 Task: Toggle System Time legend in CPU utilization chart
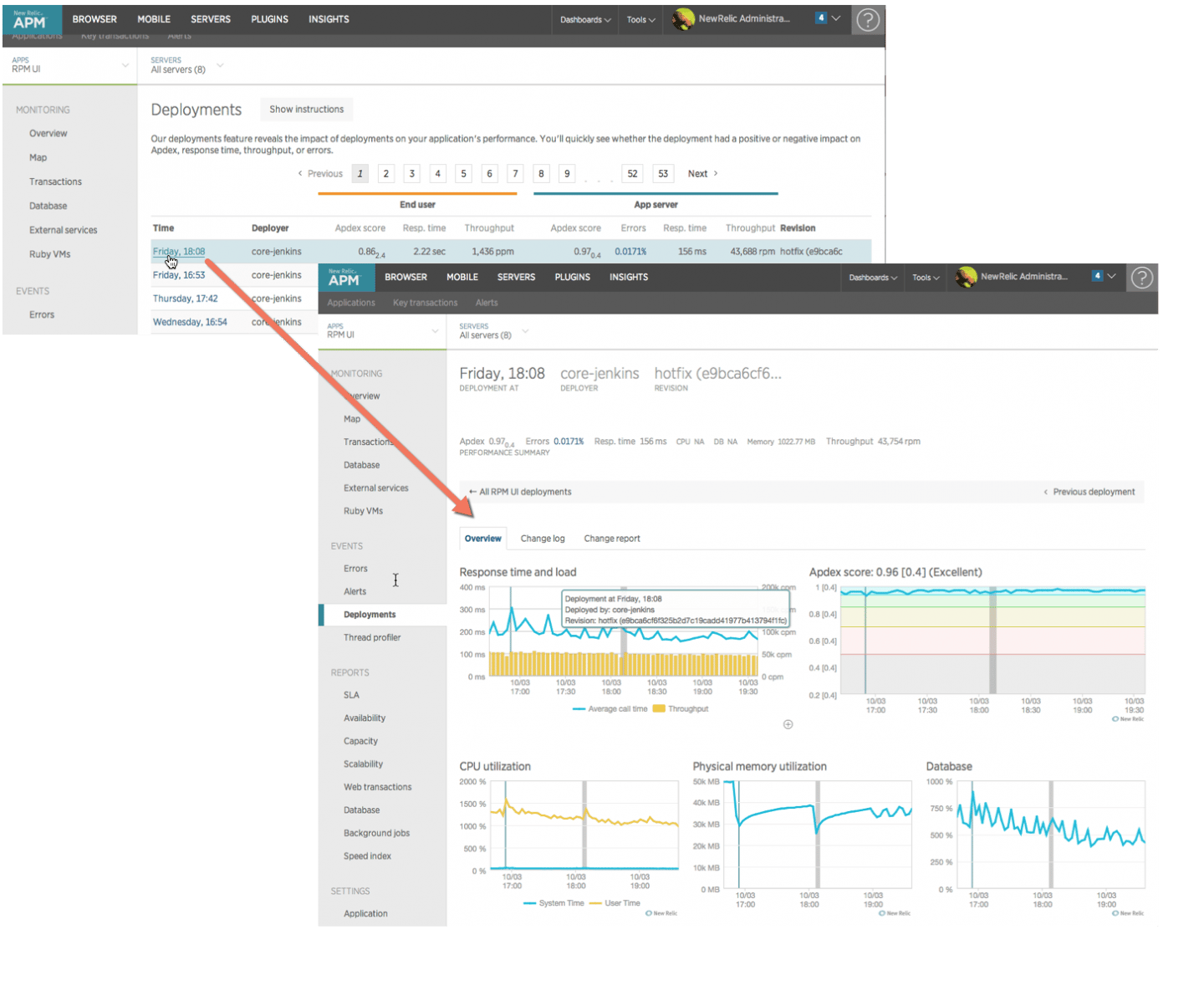coord(554,903)
